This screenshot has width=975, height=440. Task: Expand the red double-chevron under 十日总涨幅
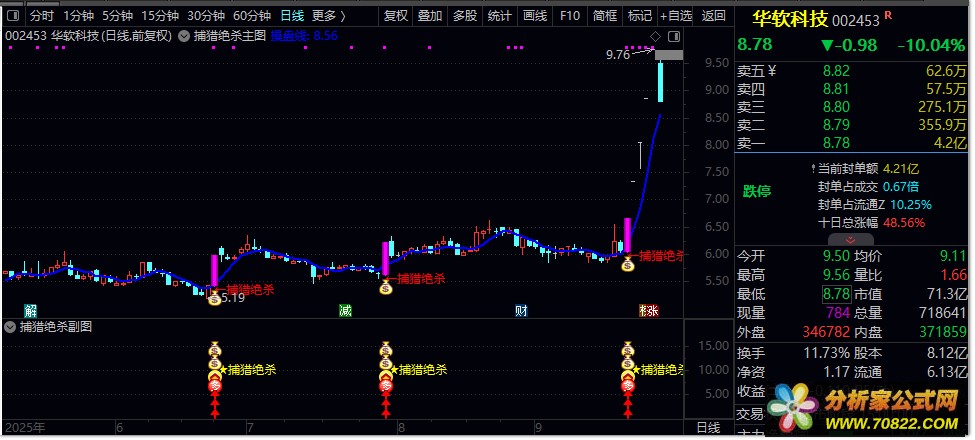pyautogui.click(x=851, y=239)
